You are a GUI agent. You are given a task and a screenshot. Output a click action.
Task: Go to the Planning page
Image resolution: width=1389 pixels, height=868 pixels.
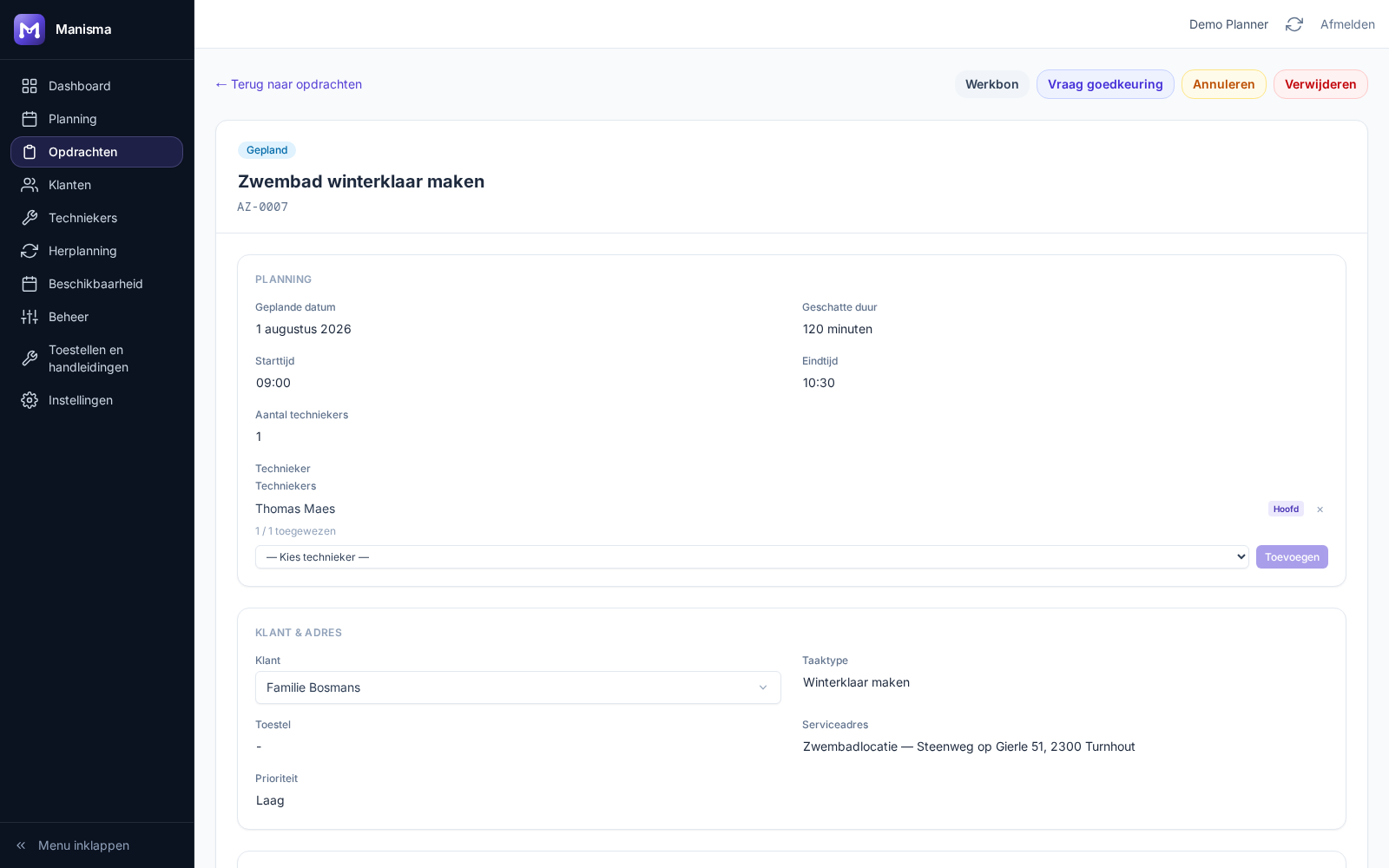[x=96, y=119]
